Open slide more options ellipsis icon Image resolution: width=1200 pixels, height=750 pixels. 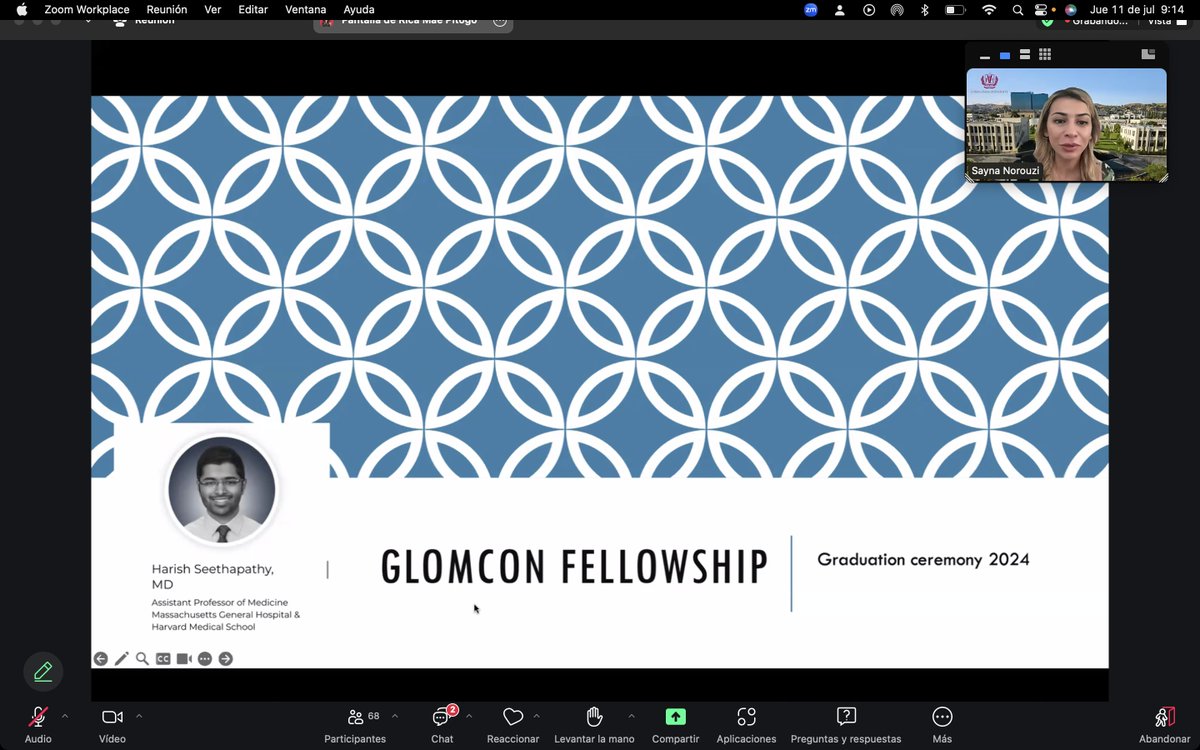(x=205, y=659)
